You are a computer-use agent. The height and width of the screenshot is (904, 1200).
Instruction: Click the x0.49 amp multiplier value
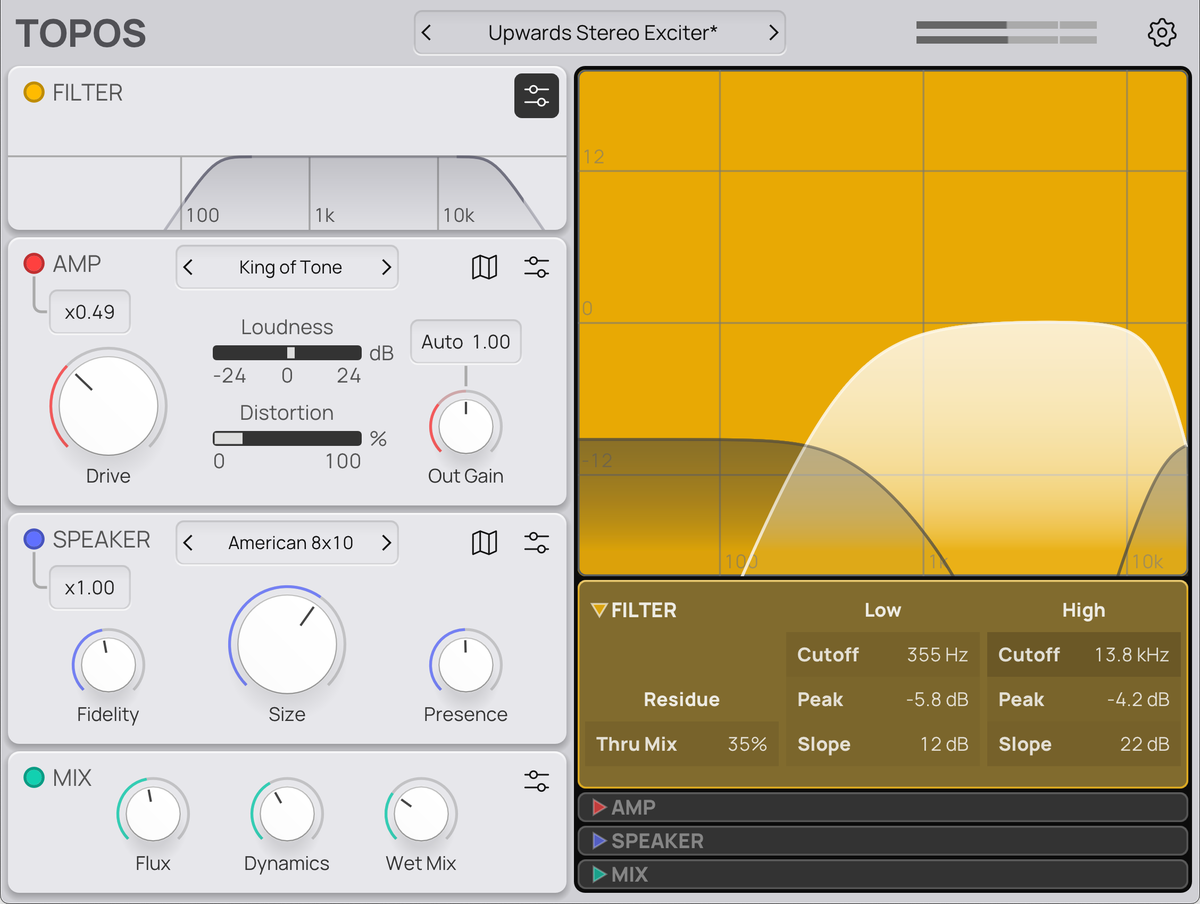pyautogui.click(x=90, y=312)
